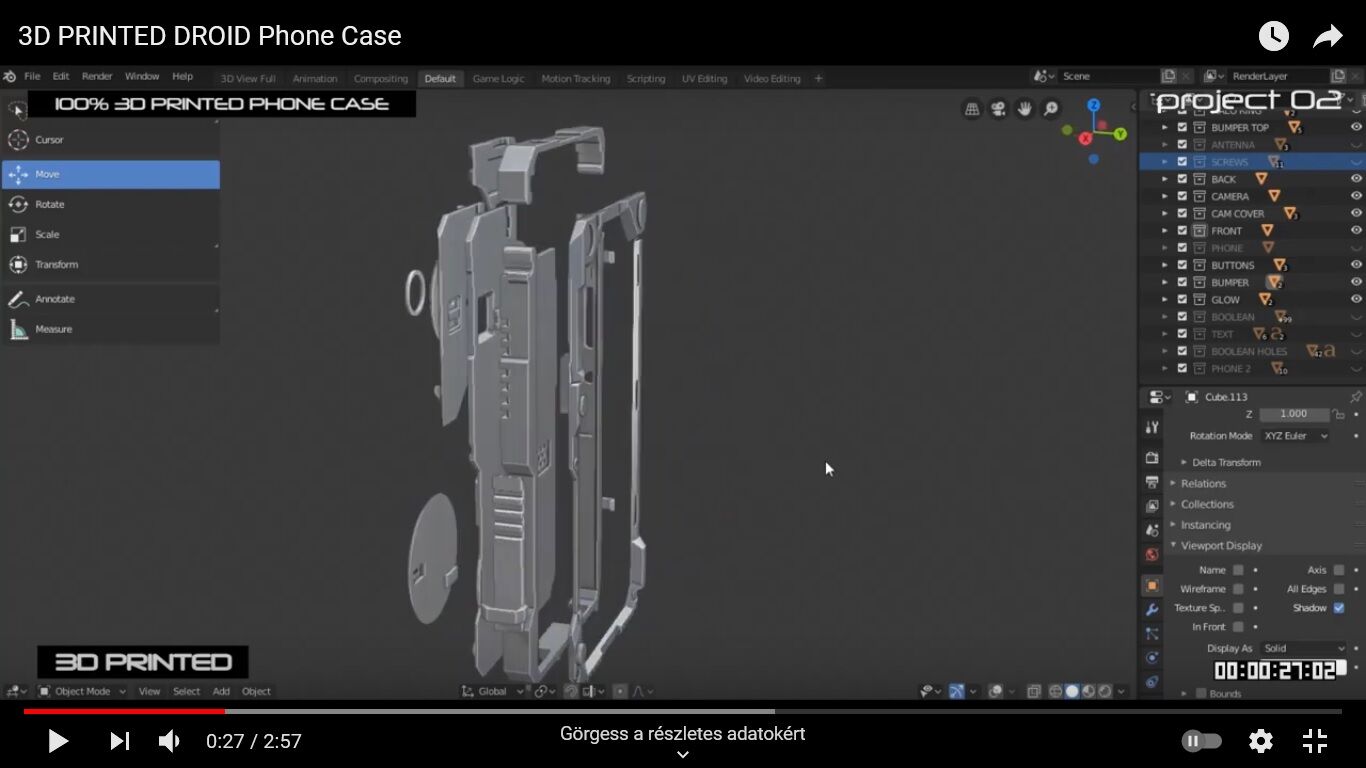1366x768 pixels.
Task: Click the pan view hand icon
Action: (x=1024, y=109)
